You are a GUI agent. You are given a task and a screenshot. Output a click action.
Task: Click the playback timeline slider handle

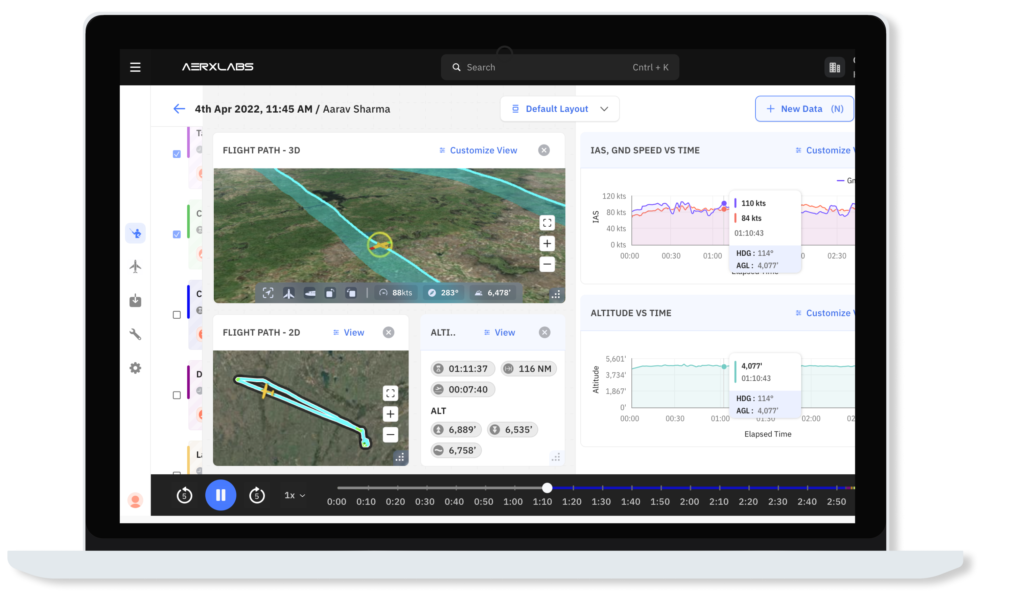pos(547,488)
